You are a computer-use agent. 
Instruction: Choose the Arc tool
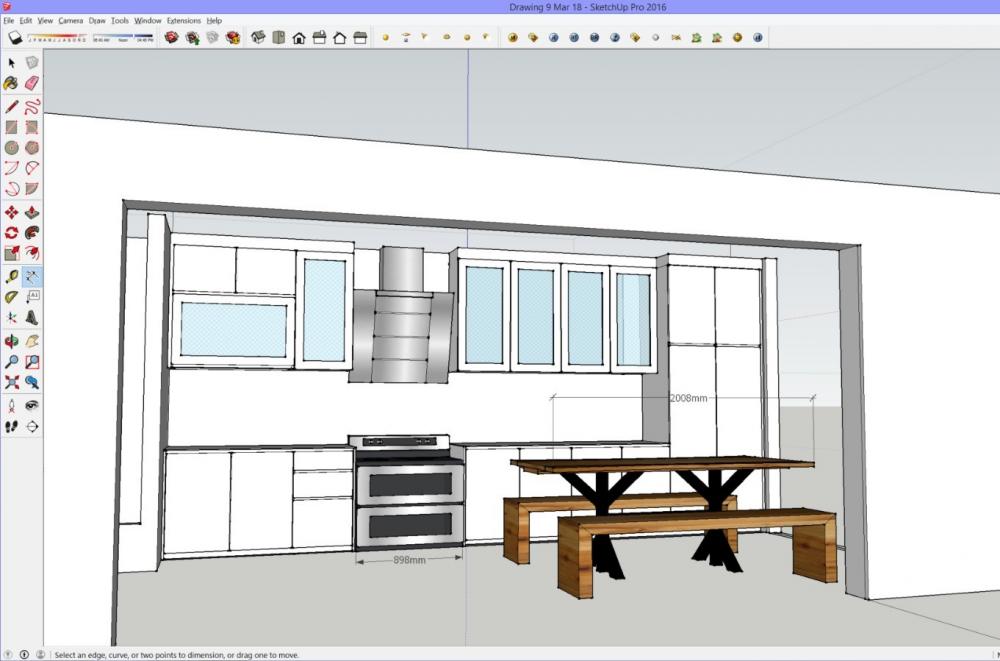coord(11,168)
